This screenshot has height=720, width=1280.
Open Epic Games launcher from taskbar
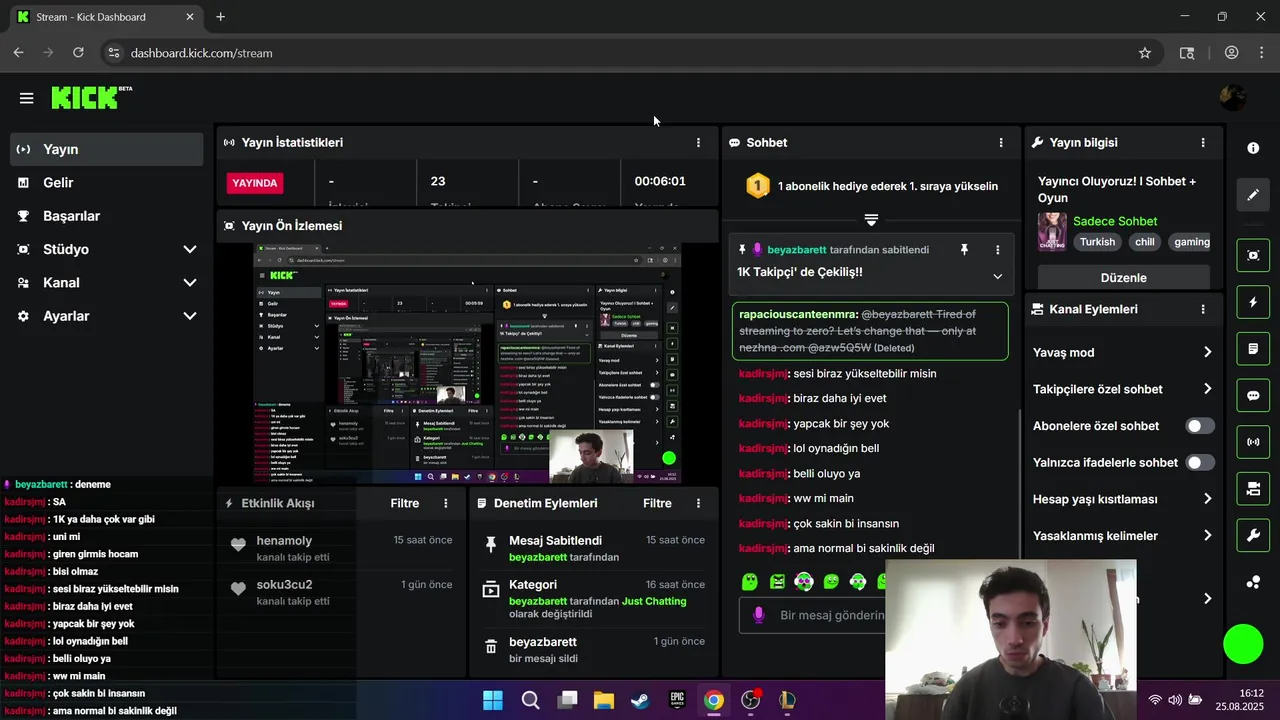point(677,700)
